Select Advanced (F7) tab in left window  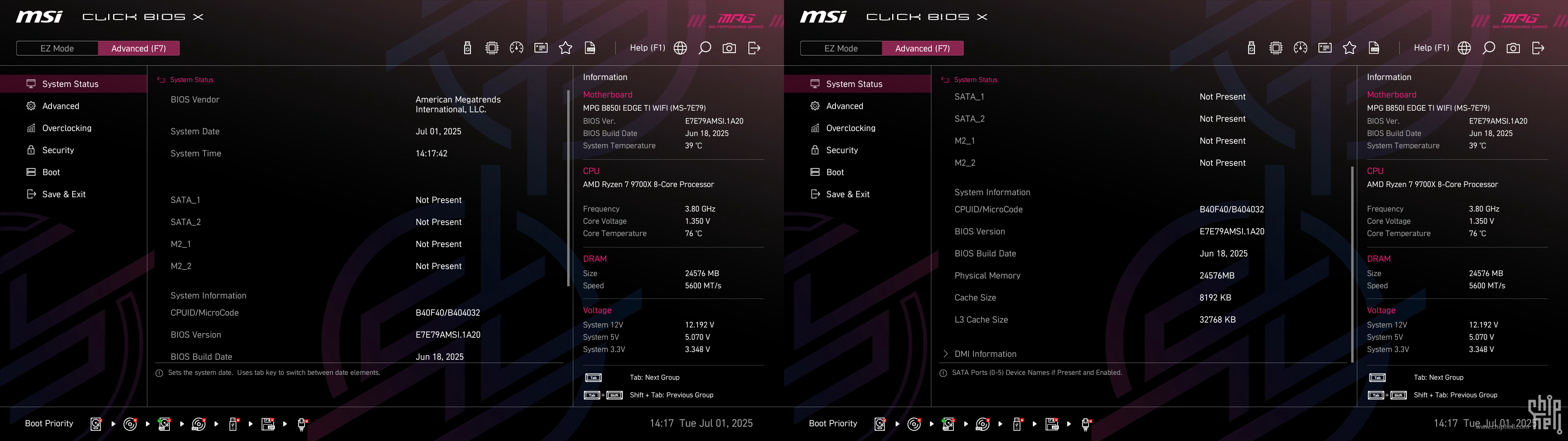[139, 48]
